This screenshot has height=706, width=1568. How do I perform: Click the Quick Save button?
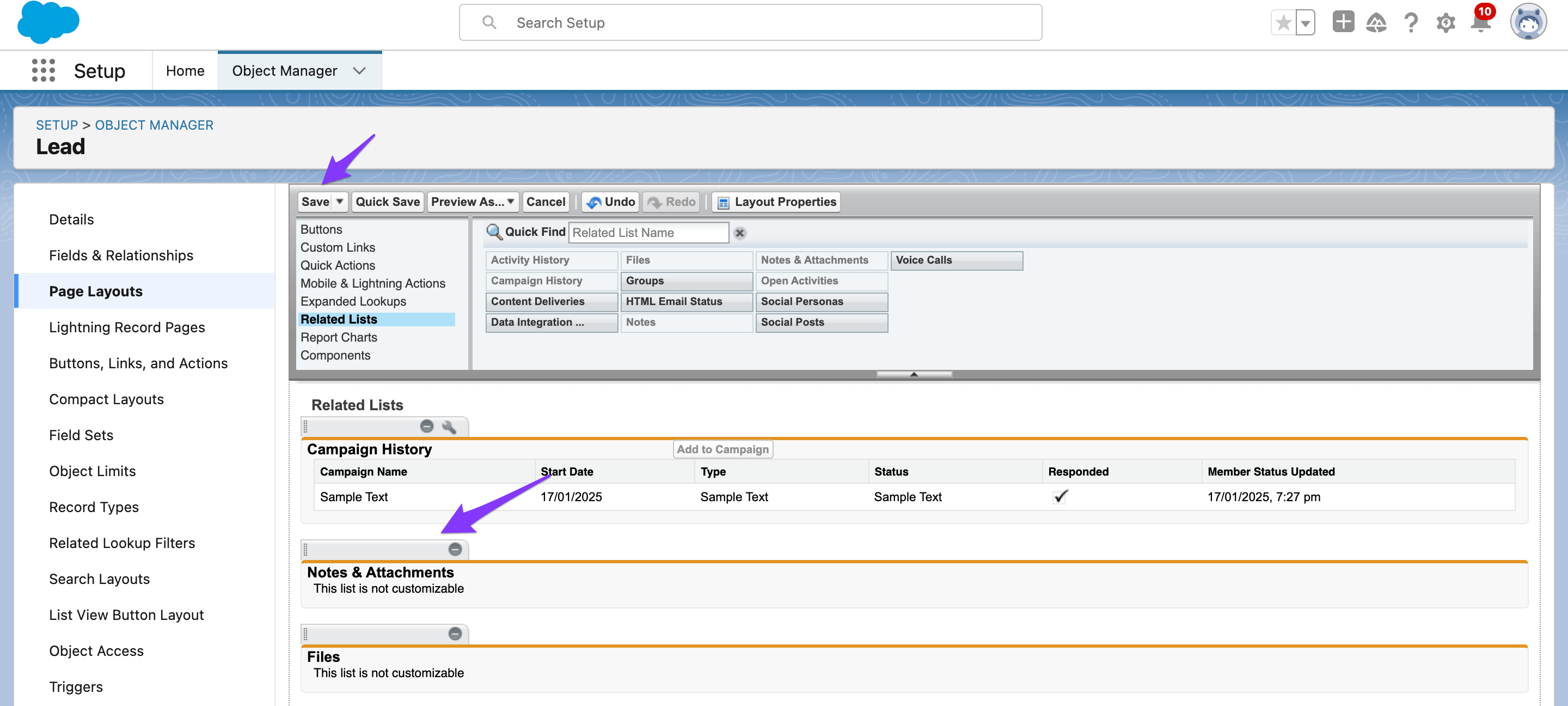(387, 202)
